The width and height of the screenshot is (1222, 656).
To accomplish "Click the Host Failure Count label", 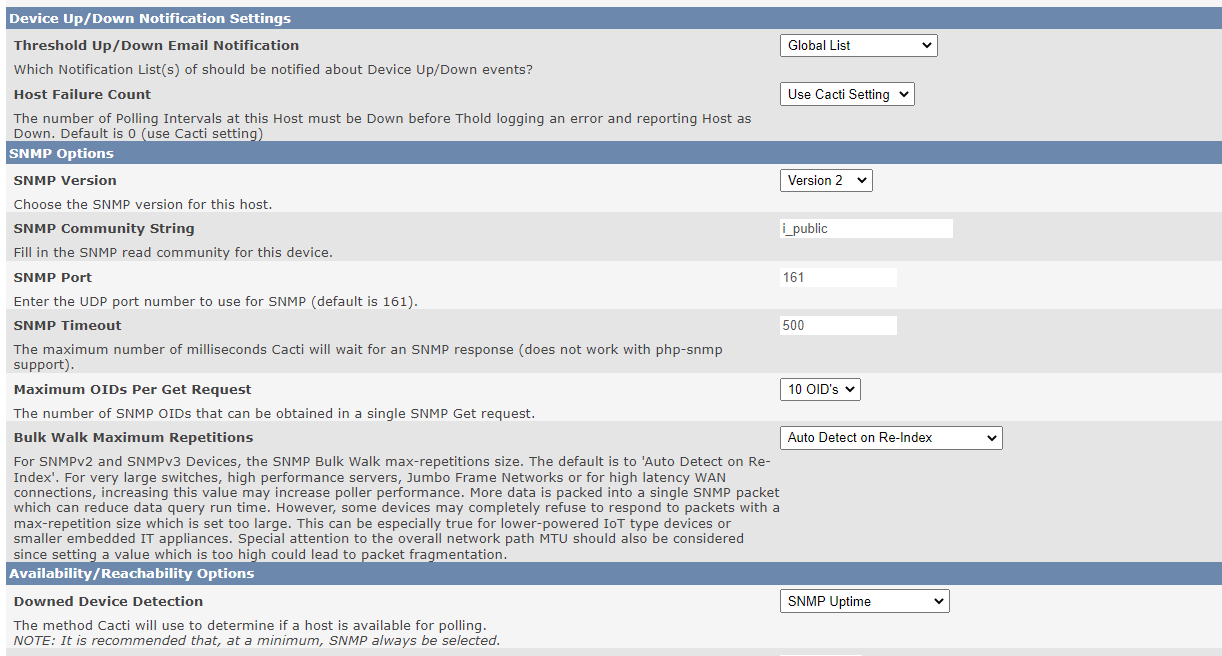I will 82,94.
